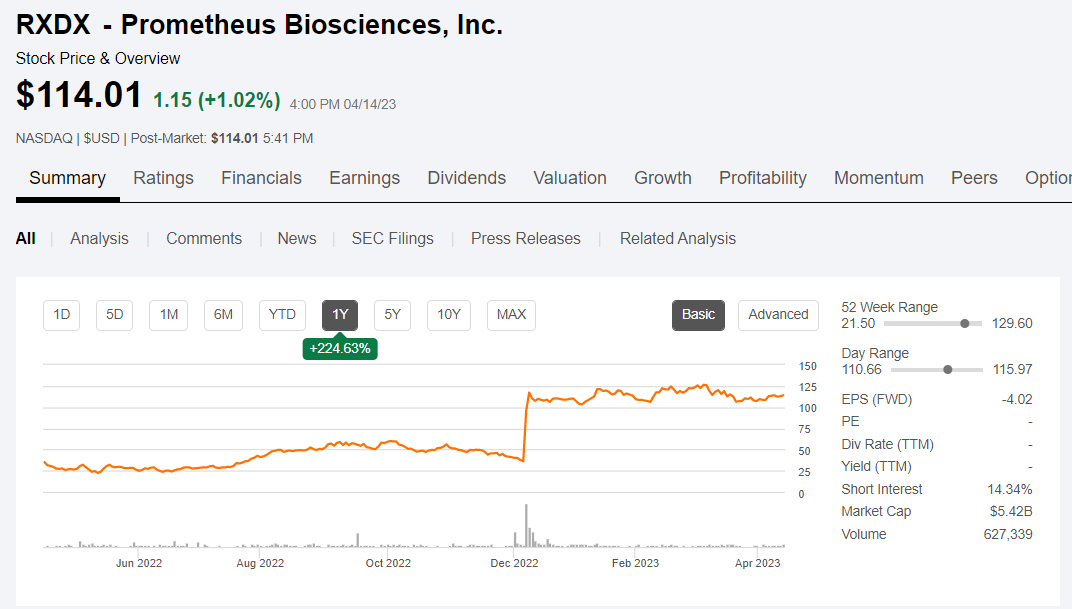Select YTD chart range
1072x609 pixels.
coord(282,314)
